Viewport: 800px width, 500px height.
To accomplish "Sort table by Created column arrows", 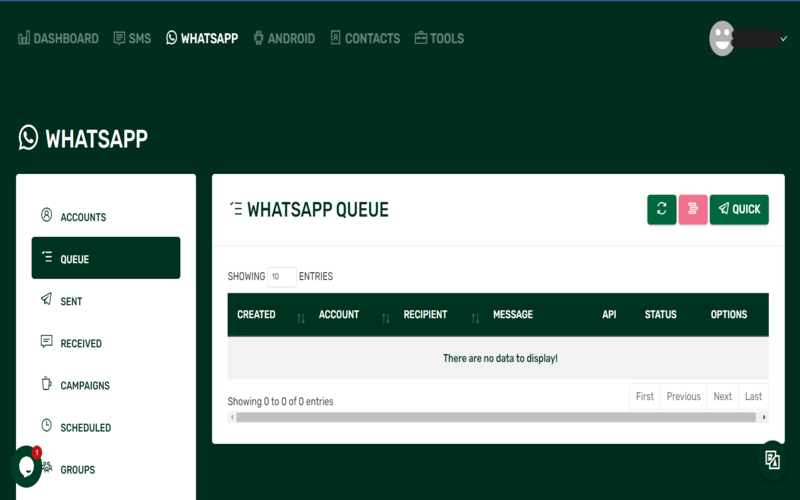I will 301,317.
